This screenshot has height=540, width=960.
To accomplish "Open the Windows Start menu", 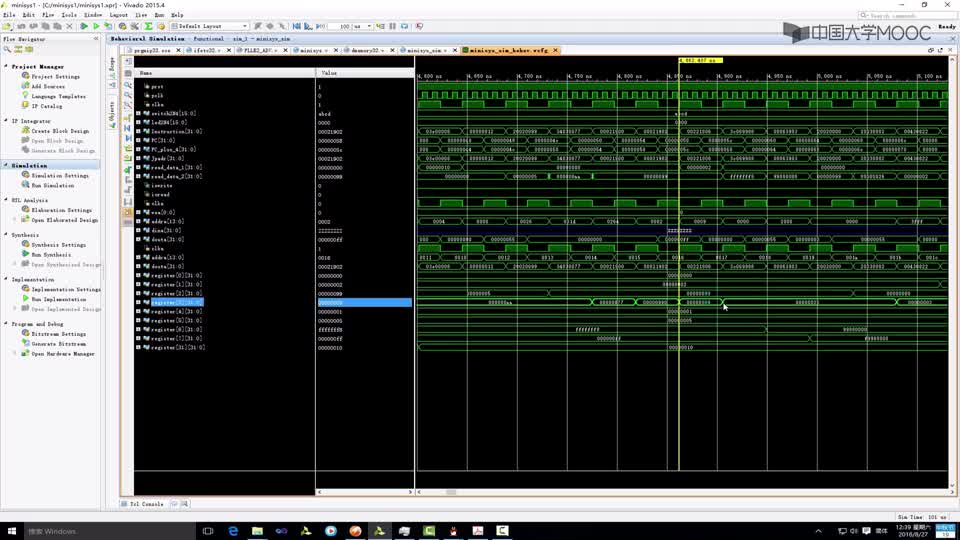I will click(x=11, y=531).
